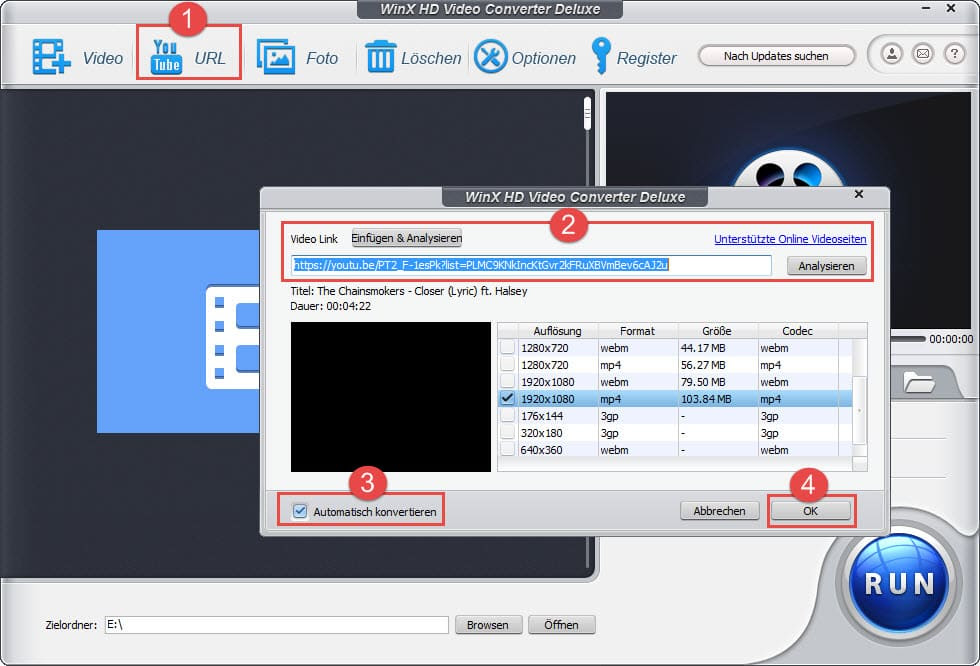Viewport: 980px width, 666px height.
Task: Check the 1280x720 mp4 row checkbox
Action: coord(508,364)
